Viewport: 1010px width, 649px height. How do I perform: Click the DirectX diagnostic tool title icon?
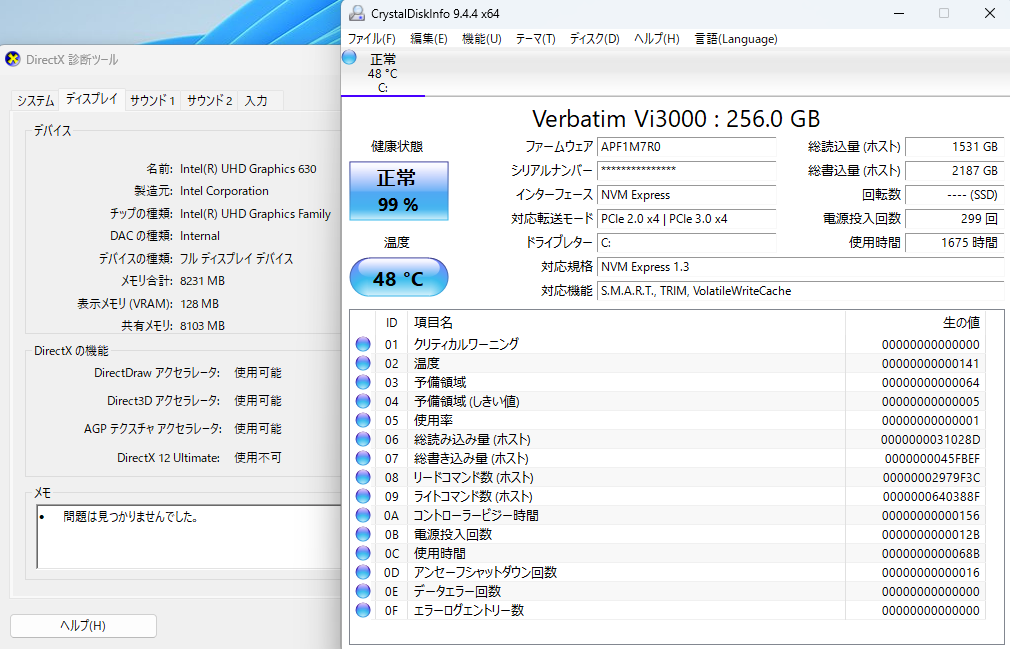pos(12,59)
